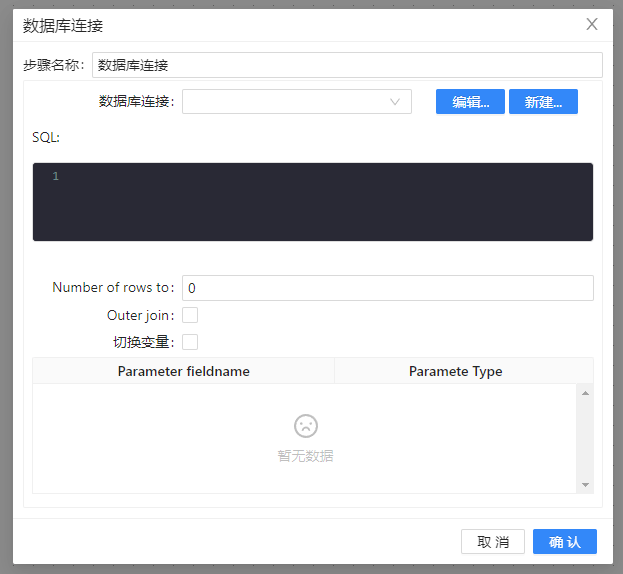Viewport: 623px width, 574px height.
Task: Click the Number of rows to field
Action: click(x=387, y=288)
